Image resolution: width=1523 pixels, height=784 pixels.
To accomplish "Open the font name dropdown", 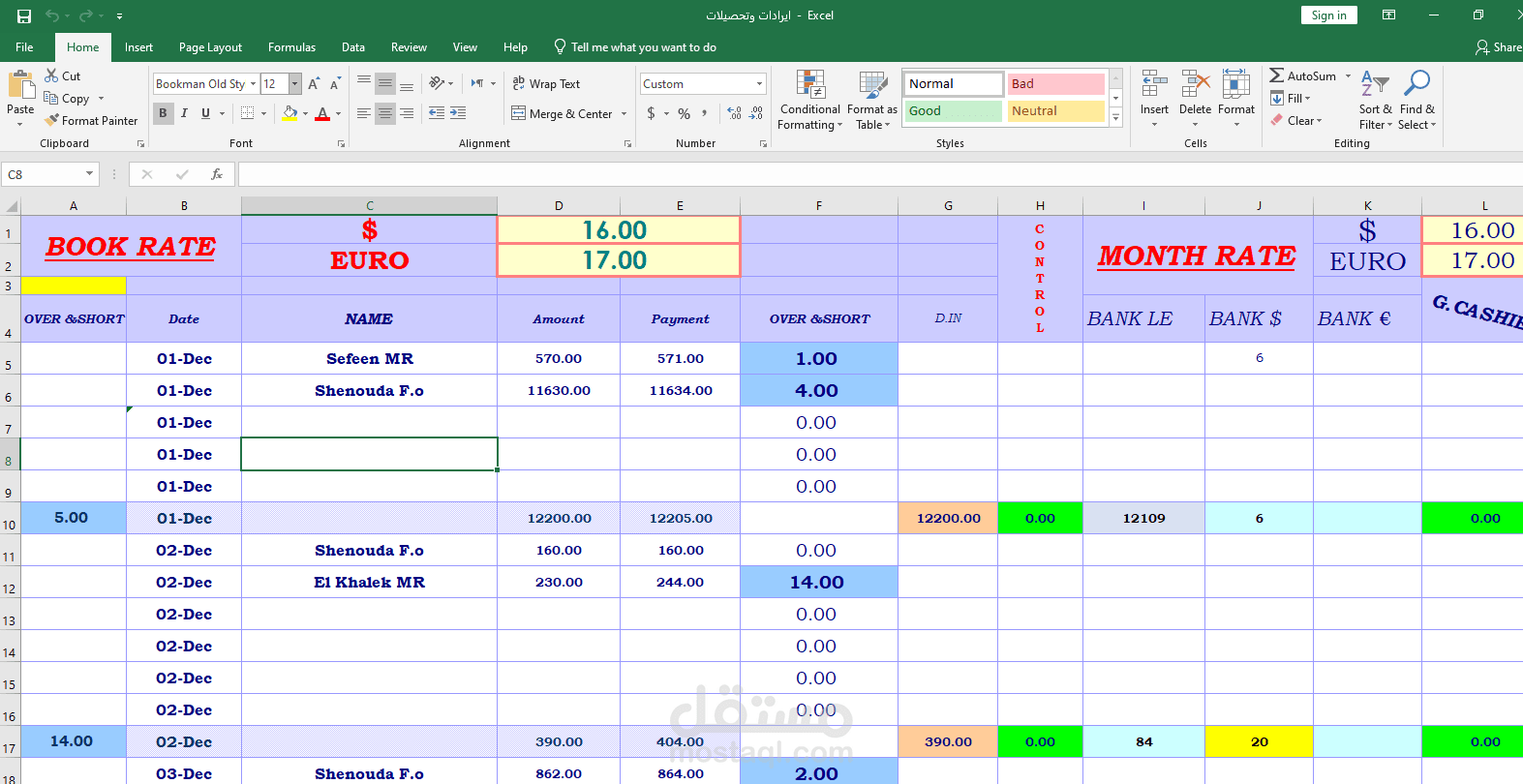I will coord(253,84).
